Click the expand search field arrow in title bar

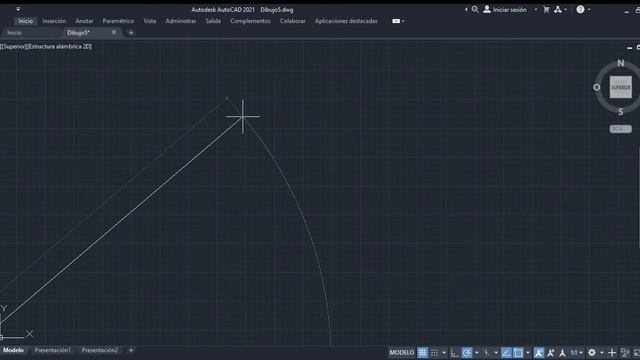(x=466, y=9)
